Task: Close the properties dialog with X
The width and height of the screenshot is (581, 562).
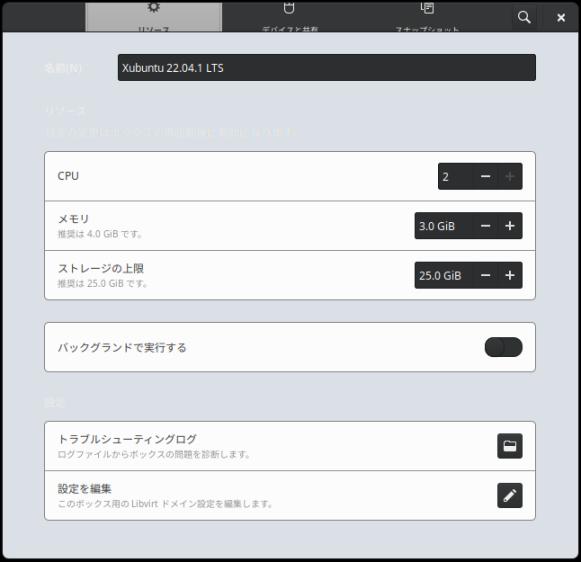Action: 561,17
